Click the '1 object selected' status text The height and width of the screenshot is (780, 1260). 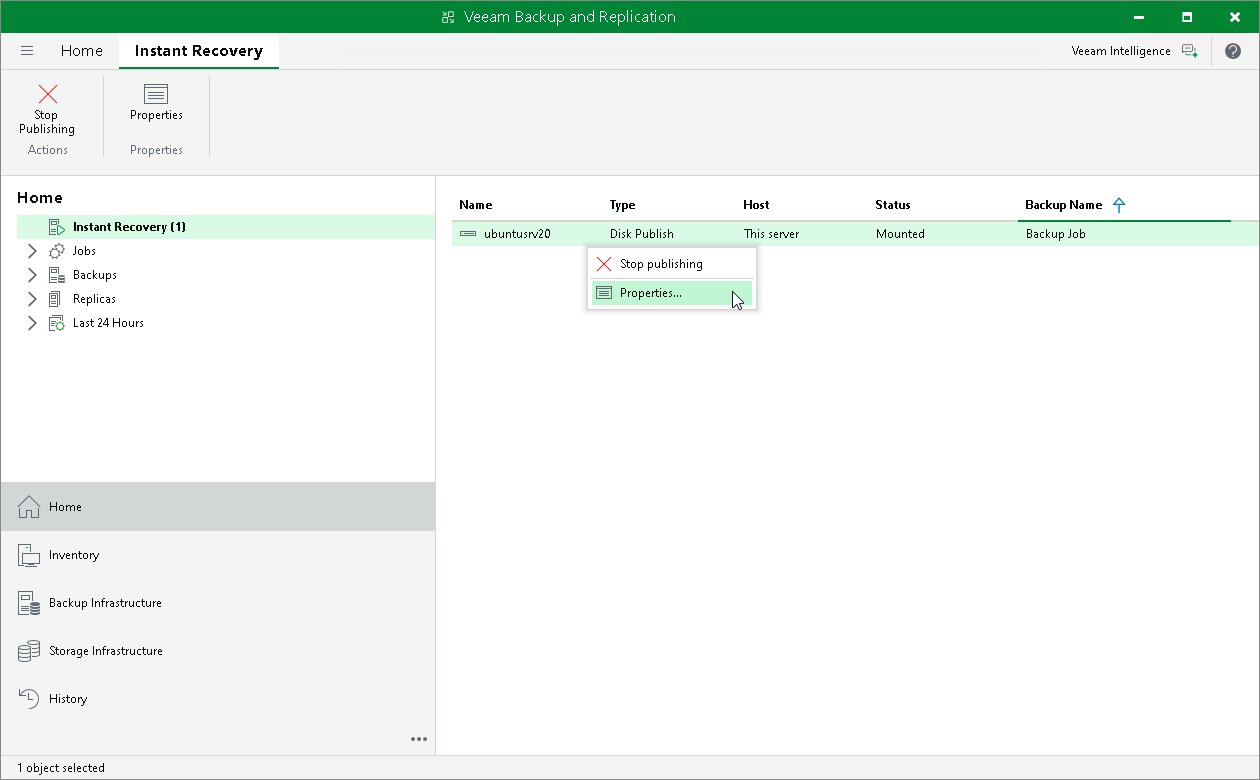point(60,768)
